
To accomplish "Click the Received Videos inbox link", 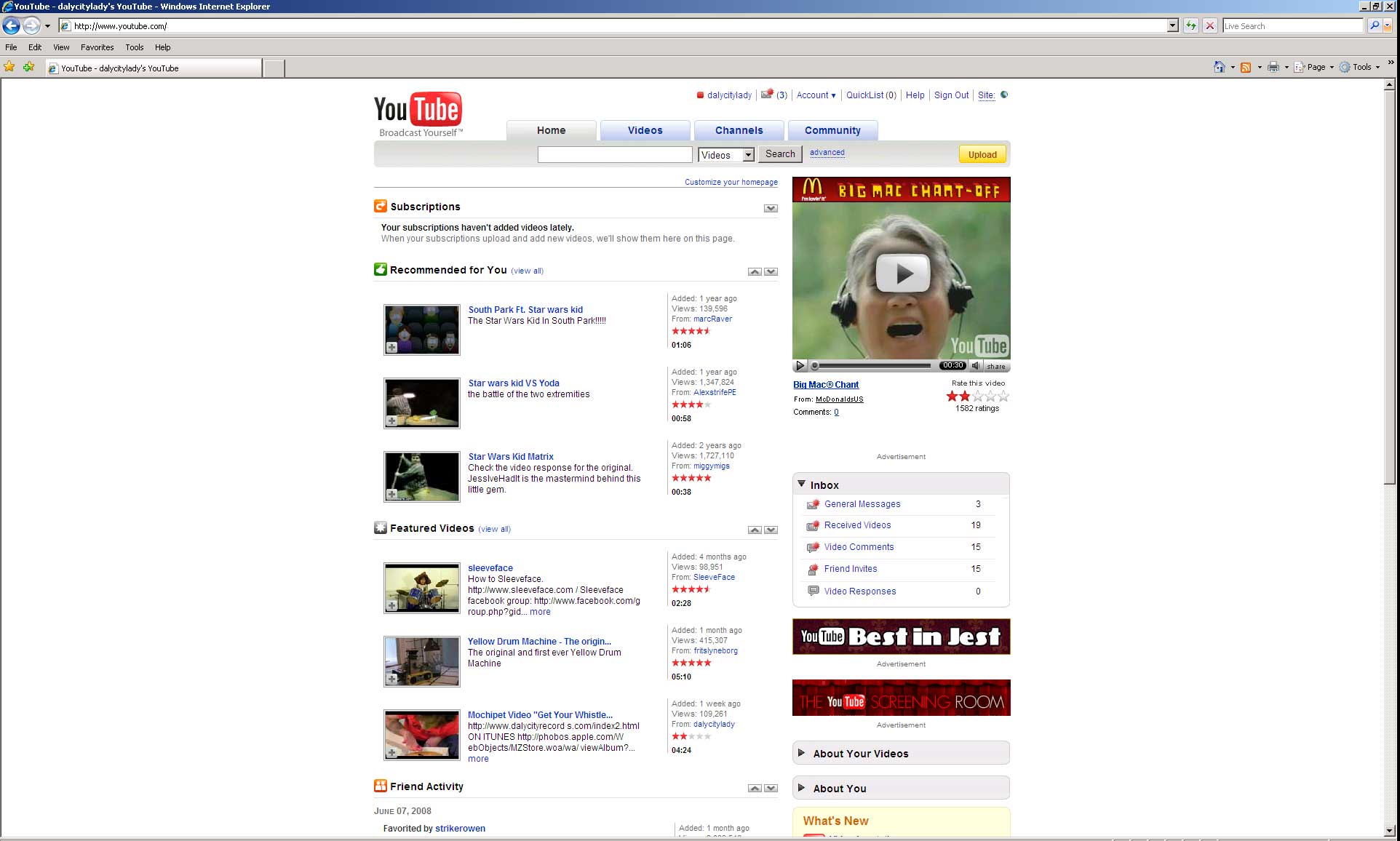I will pyautogui.click(x=857, y=525).
